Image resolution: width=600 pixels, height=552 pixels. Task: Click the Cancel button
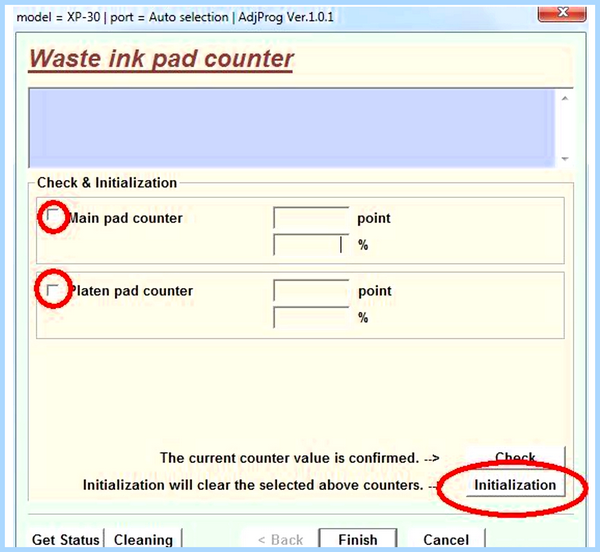(446, 539)
